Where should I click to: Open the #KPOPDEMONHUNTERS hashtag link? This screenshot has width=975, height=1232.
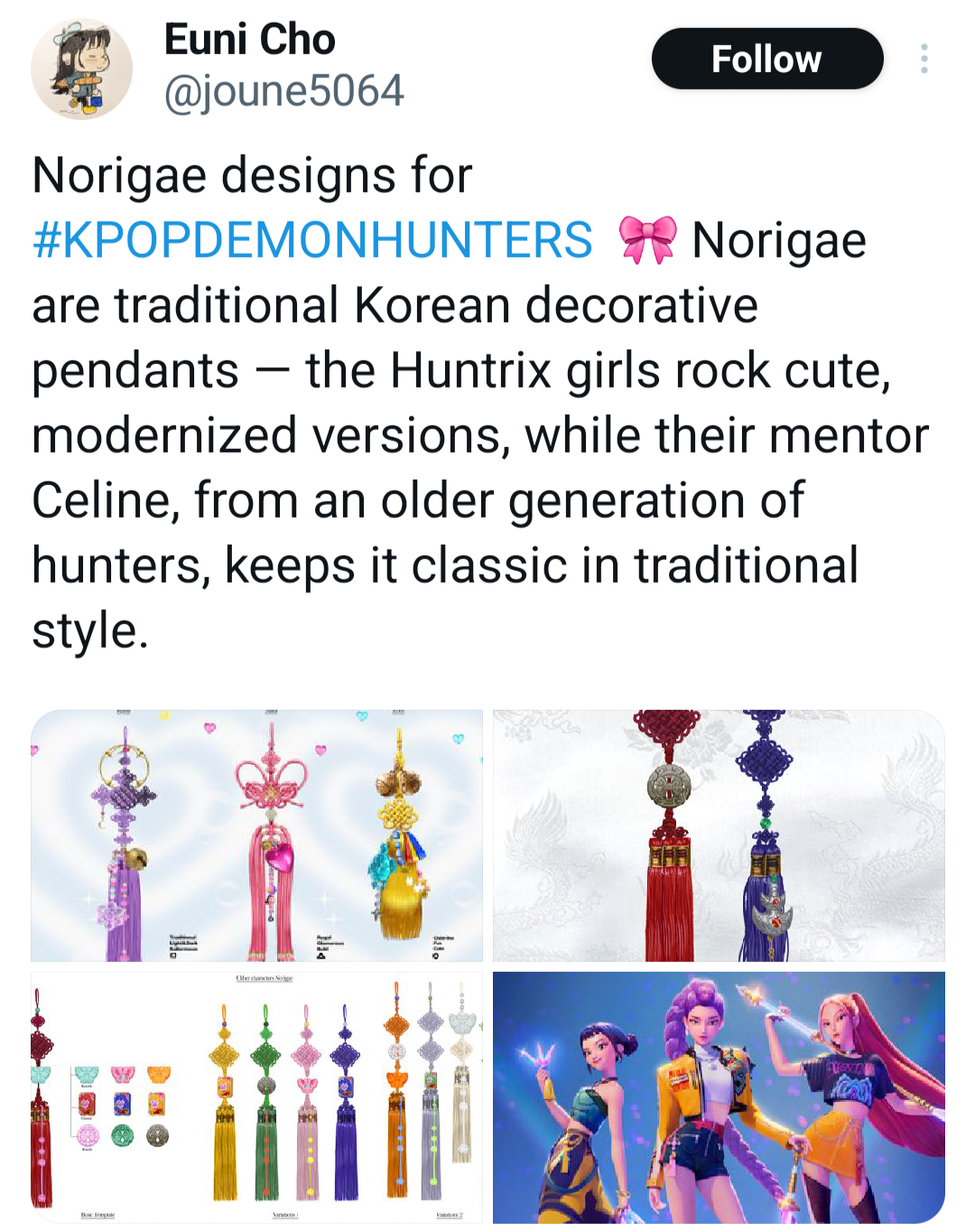pos(312,240)
